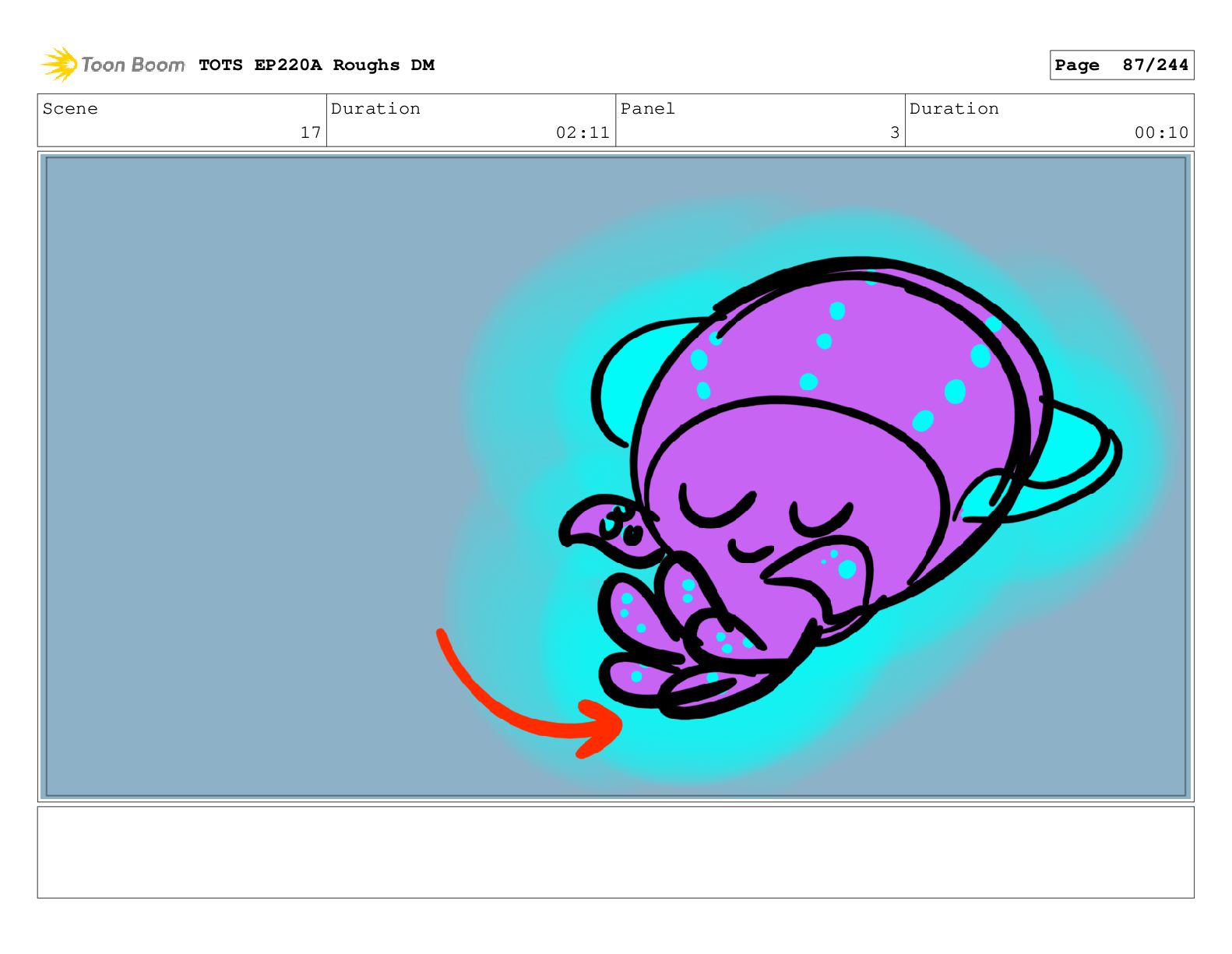Click the title text 'TOTS EP220A Roughs DM'
This screenshot has width=1232, height=954.
click(x=316, y=65)
